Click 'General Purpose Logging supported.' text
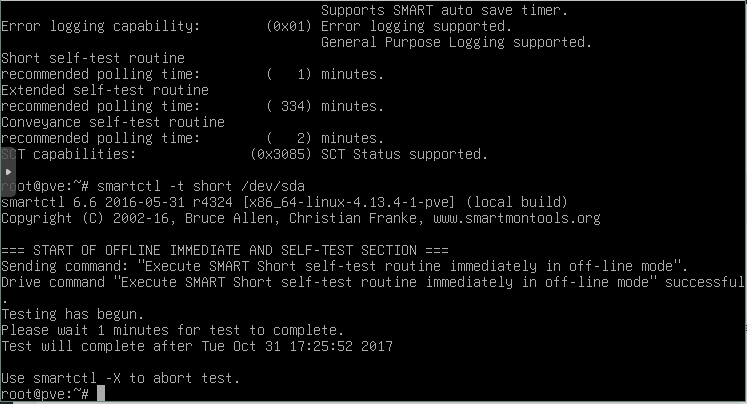The width and height of the screenshot is (747, 404). pos(456,42)
